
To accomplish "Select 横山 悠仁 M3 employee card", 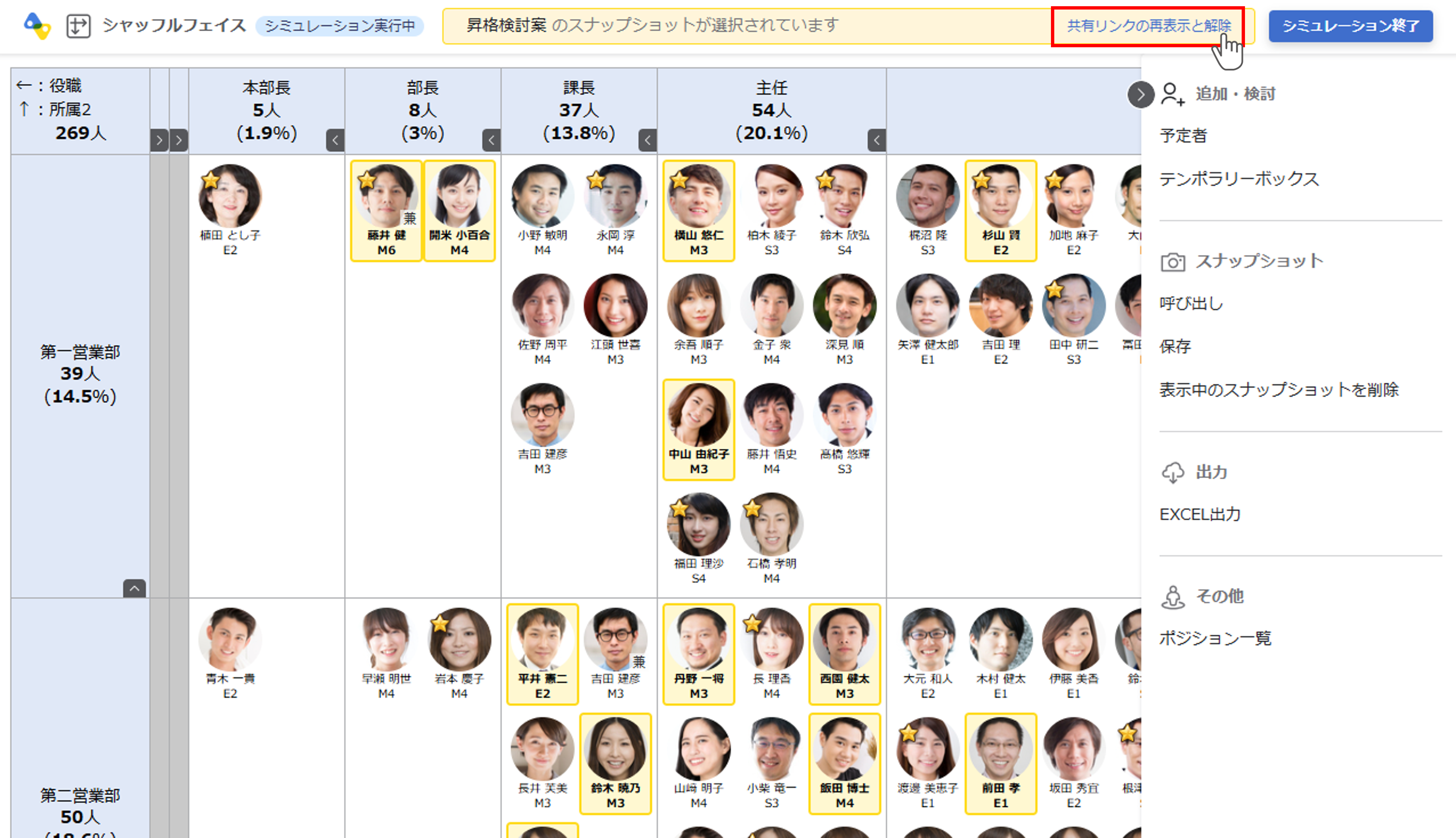I will pos(699,211).
